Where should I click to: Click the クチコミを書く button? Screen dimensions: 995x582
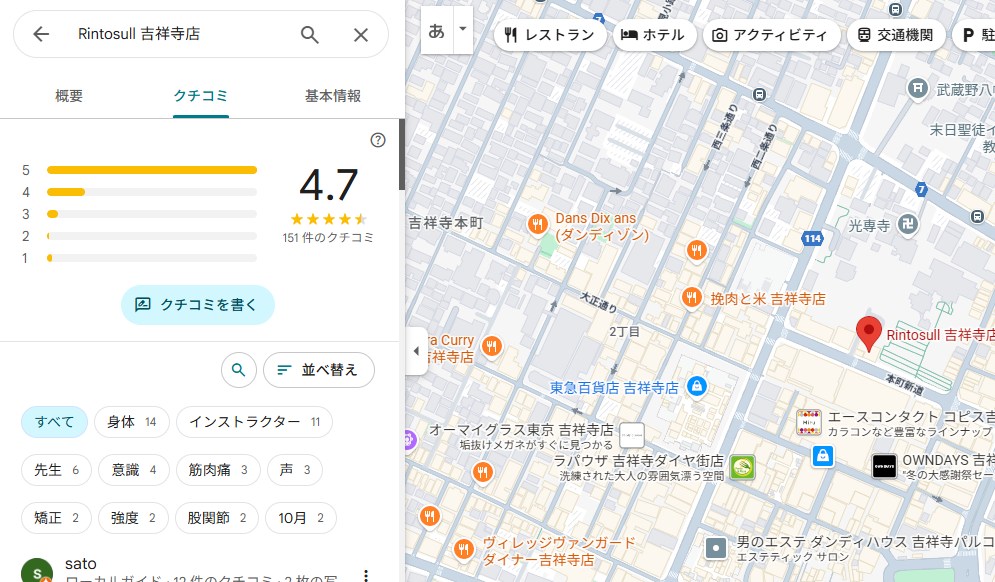pos(198,305)
